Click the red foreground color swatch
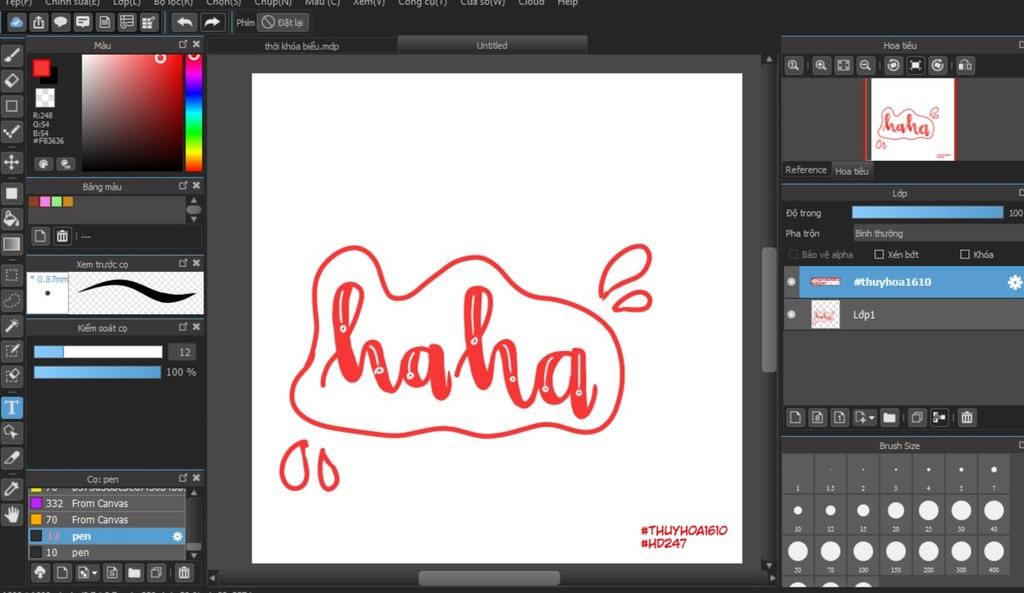Screen dimensions: 1024x593 [x=41, y=68]
